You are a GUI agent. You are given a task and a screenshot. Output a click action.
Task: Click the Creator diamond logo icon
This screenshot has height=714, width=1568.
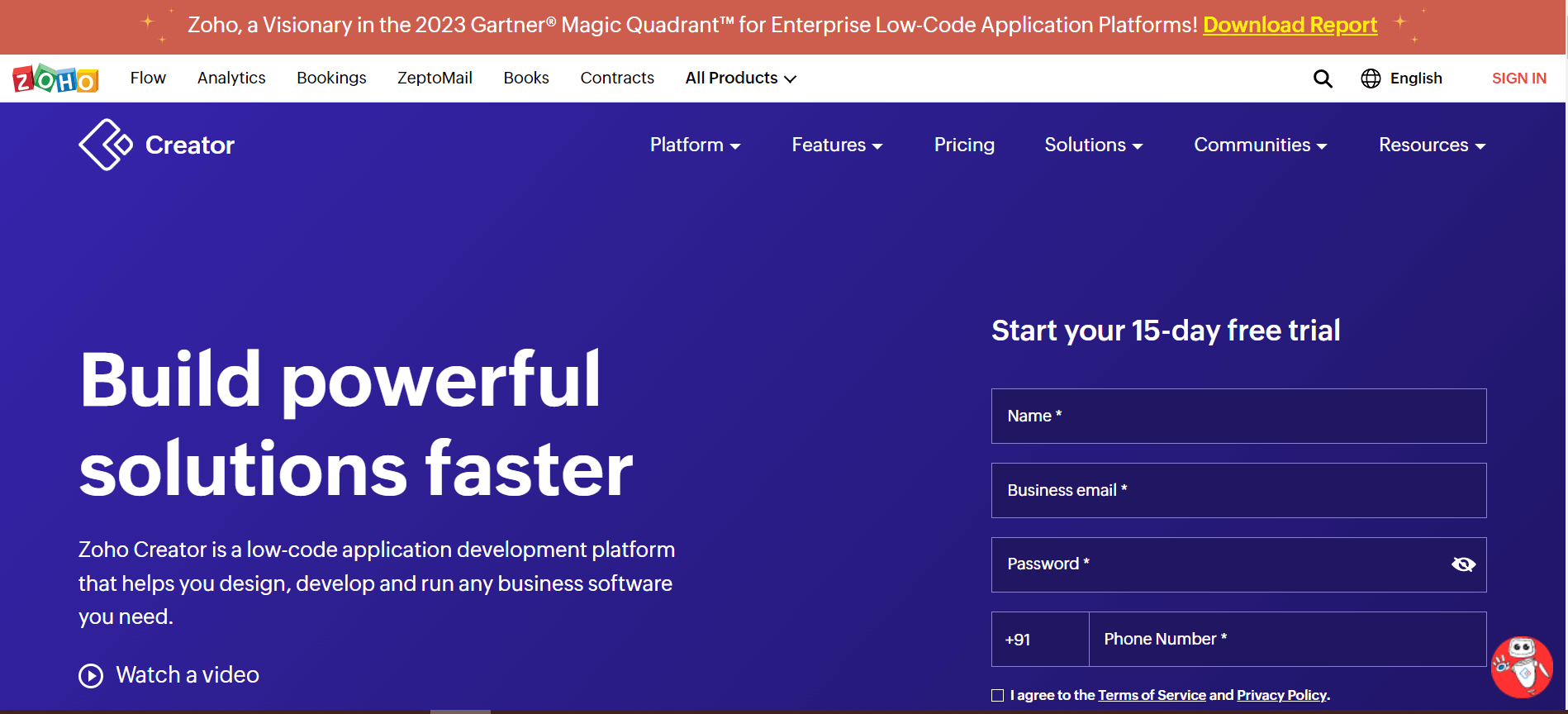click(105, 145)
